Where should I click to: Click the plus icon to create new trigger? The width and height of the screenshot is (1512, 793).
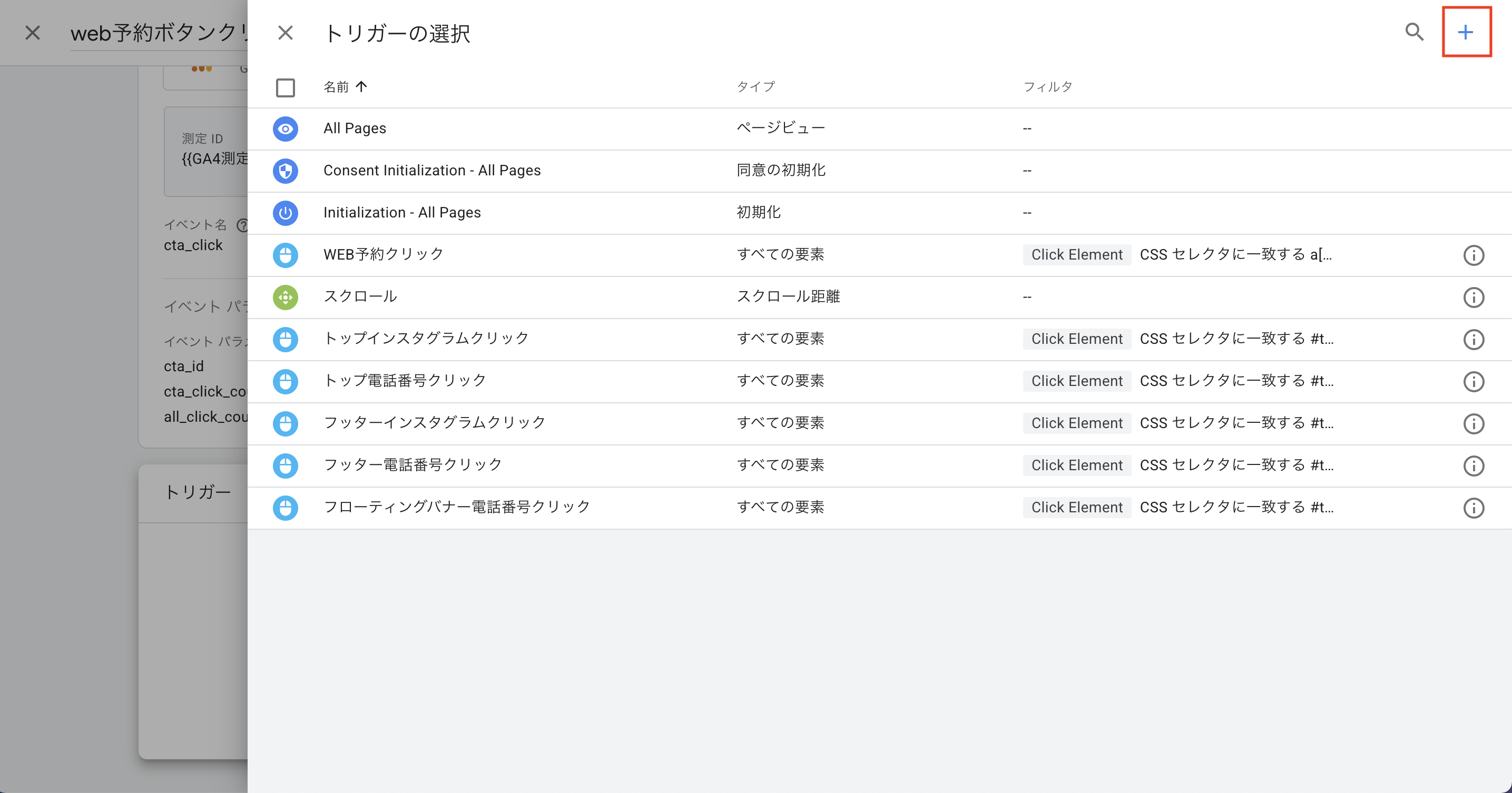pos(1465,32)
